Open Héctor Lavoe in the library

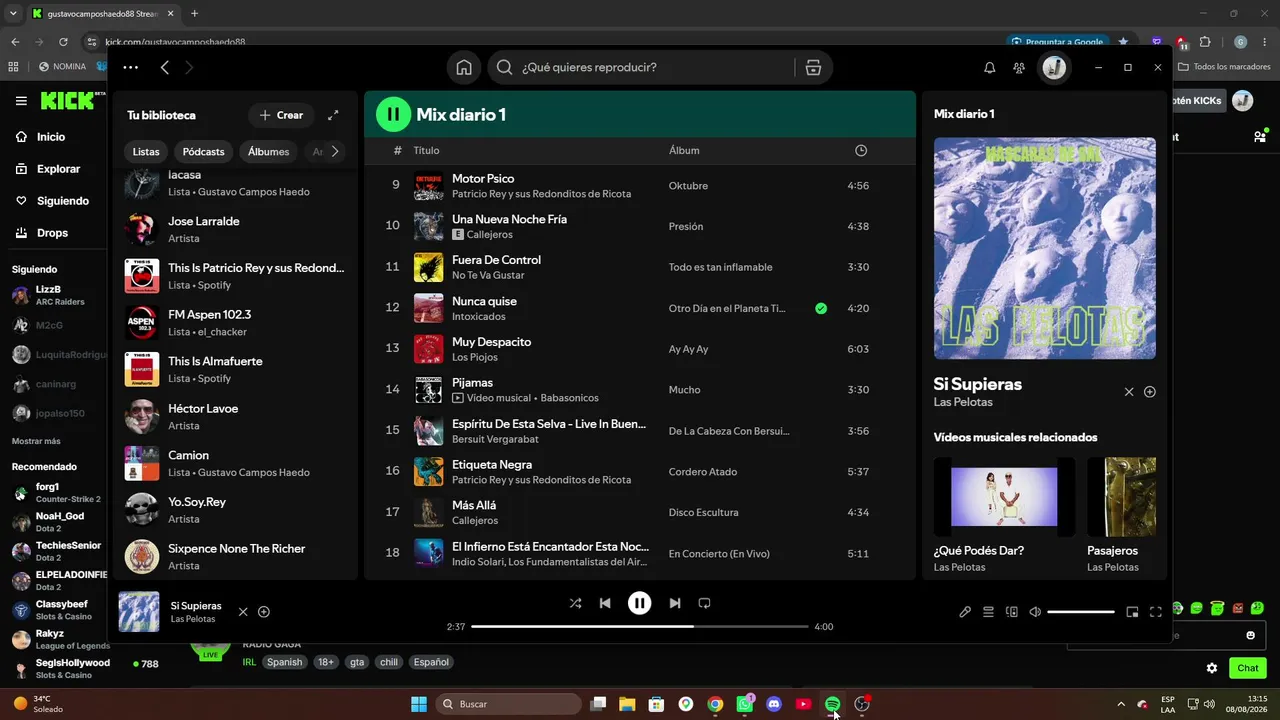[x=235, y=416]
